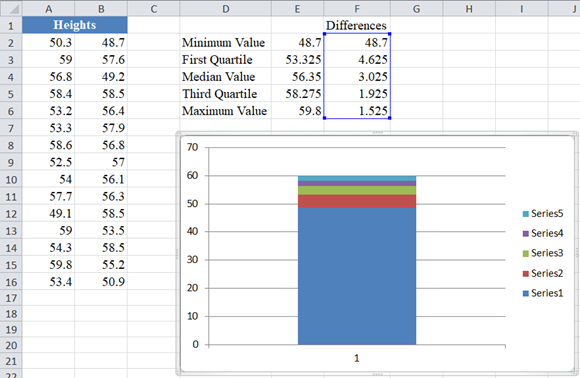Image resolution: width=580 pixels, height=378 pixels.
Task: Select column D header
Action: (x=226, y=9)
